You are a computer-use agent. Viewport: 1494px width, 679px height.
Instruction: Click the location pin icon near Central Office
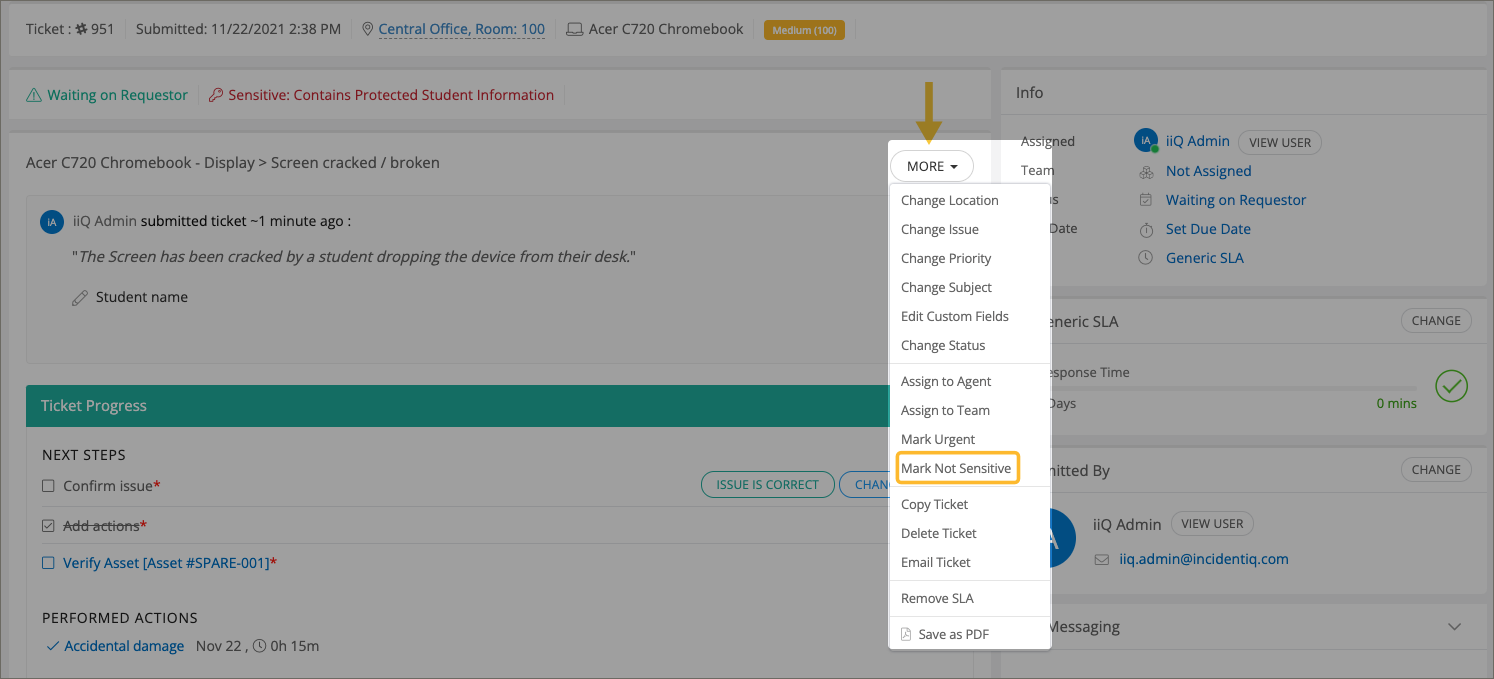[x=368, y=29]
